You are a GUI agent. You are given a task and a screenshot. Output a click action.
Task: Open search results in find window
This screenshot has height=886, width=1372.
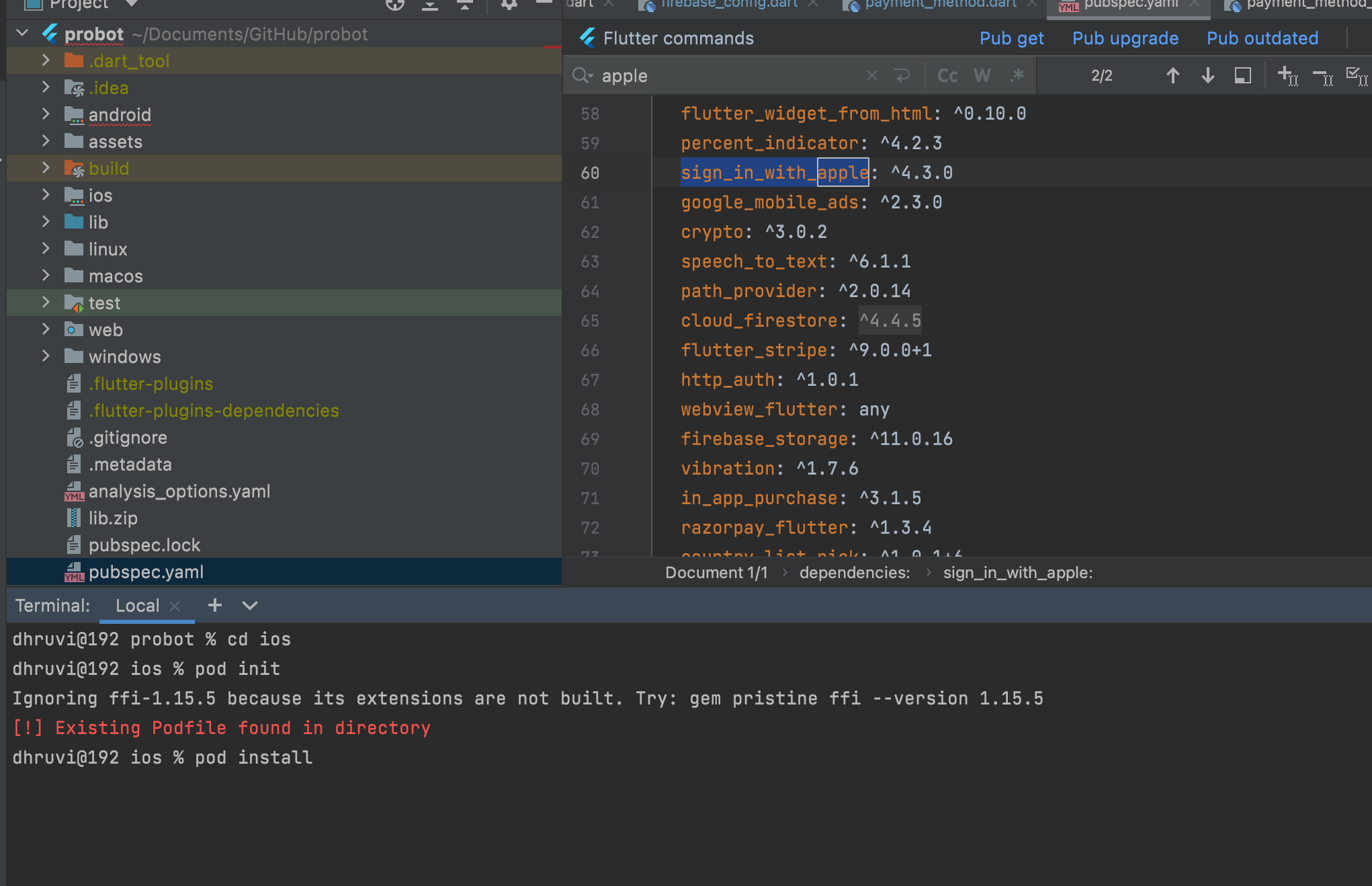(x=1242, y=75)
